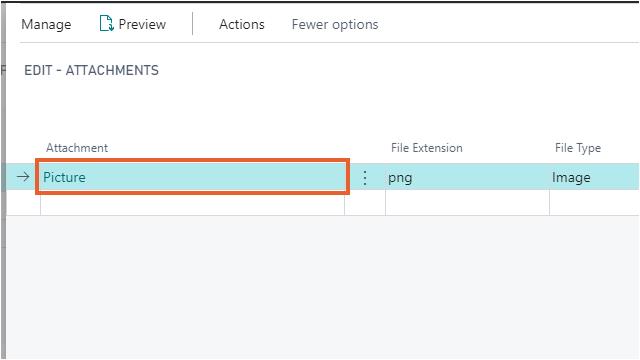Click the empty File Extension cell below png
Viewport: 640px width, 360px height.
(467, 203)
